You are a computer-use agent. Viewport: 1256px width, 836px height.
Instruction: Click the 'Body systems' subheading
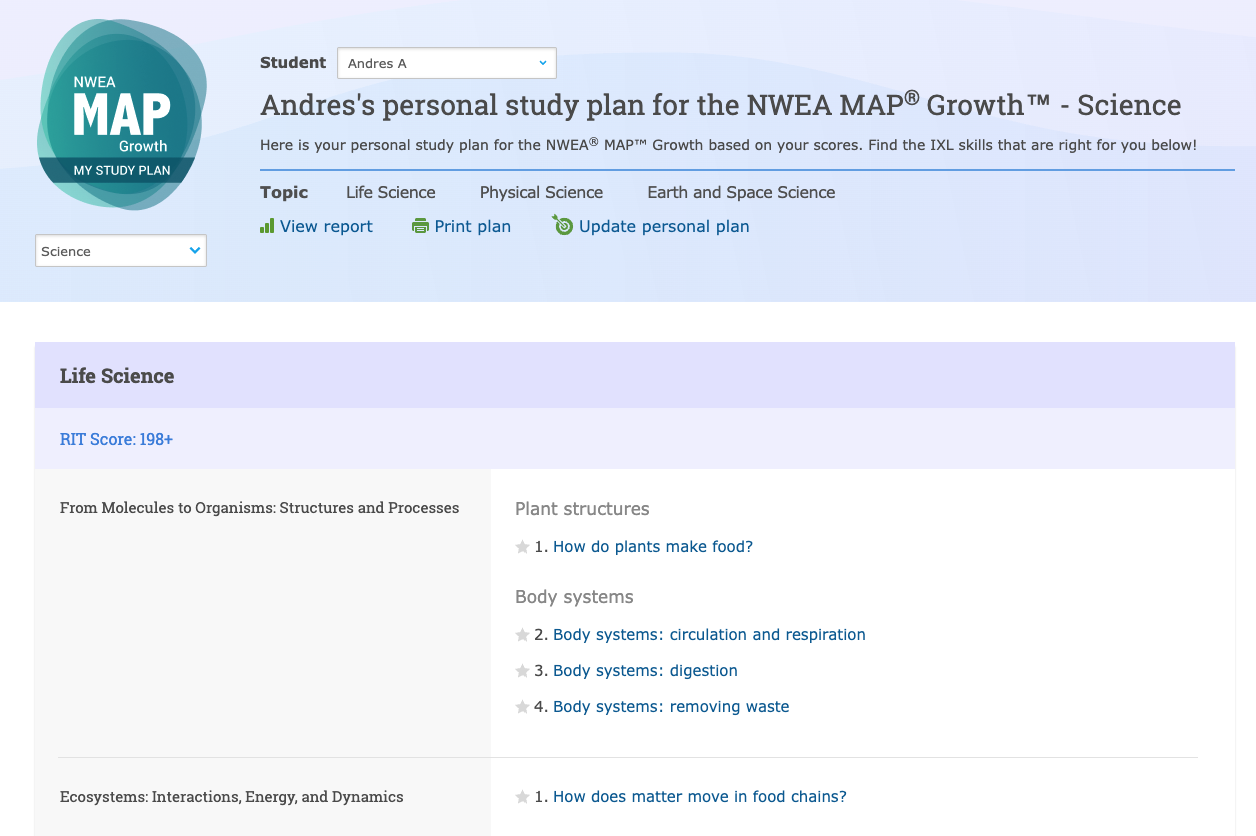pyautogui.click(x=574, y=597)
